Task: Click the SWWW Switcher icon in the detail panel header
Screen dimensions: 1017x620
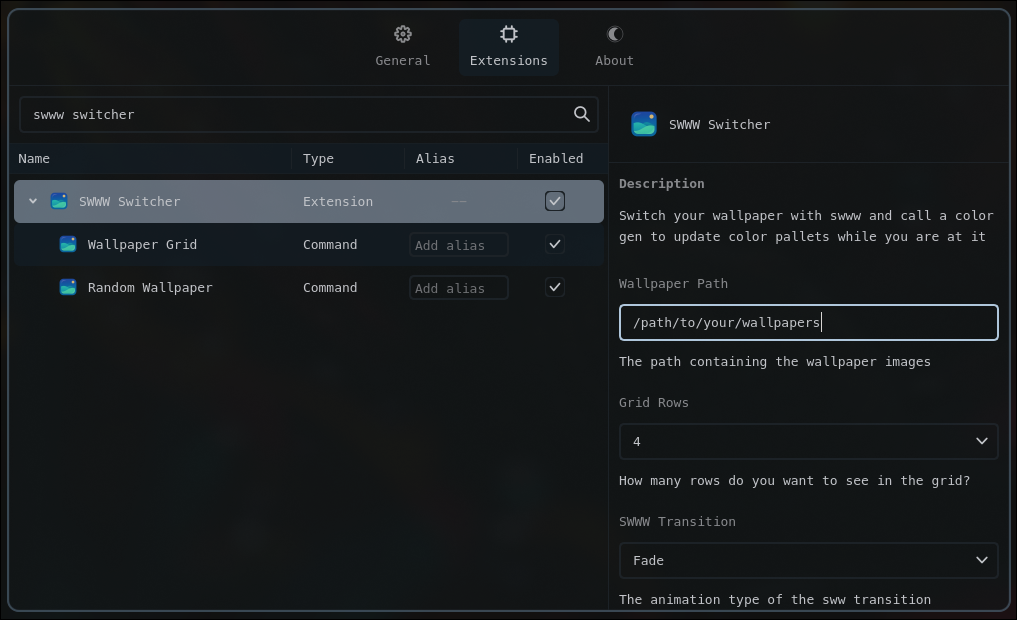Action: [644, 124]
